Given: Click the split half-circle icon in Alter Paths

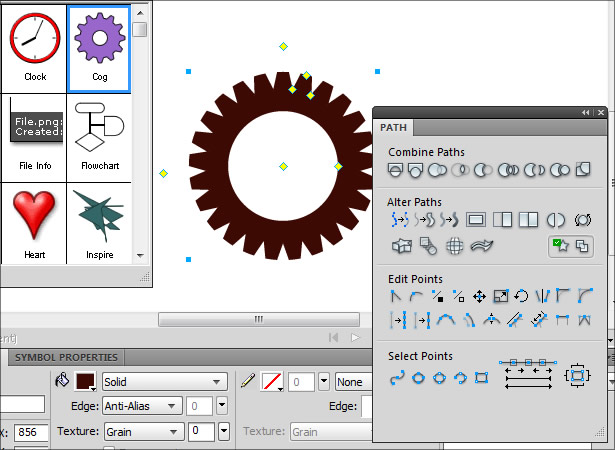Looking at the screenshot, I should click(555, 220).
